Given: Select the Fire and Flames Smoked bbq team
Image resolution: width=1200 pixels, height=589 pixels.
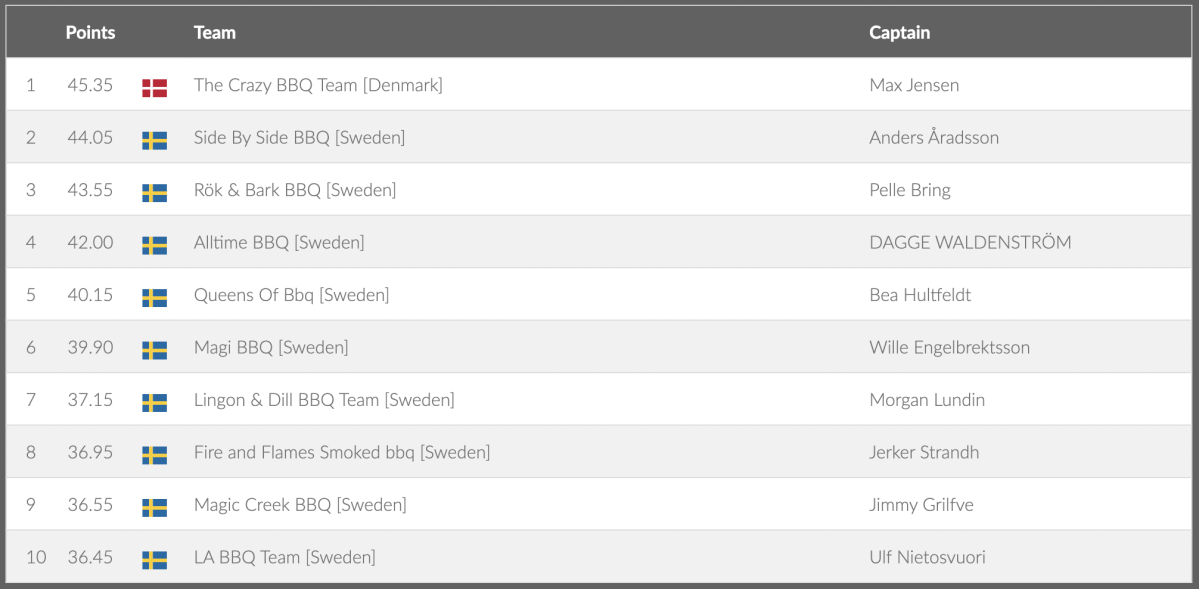Looking at the screenshot, I should pos(342,453).
